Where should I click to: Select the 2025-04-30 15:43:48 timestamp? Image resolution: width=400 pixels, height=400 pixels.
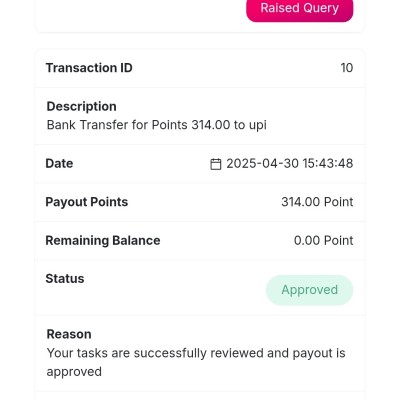[290, 163]
